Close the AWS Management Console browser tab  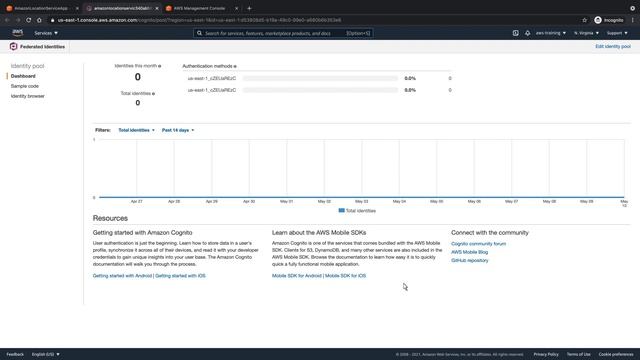point(236,8)
